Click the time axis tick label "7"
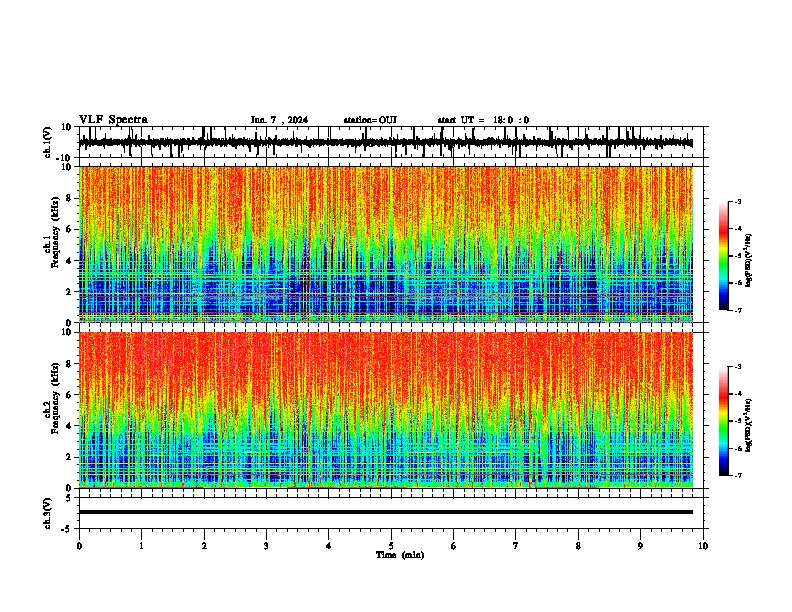Image resolution: width=792 pixels, height=612 pixels. click(516, 546)
